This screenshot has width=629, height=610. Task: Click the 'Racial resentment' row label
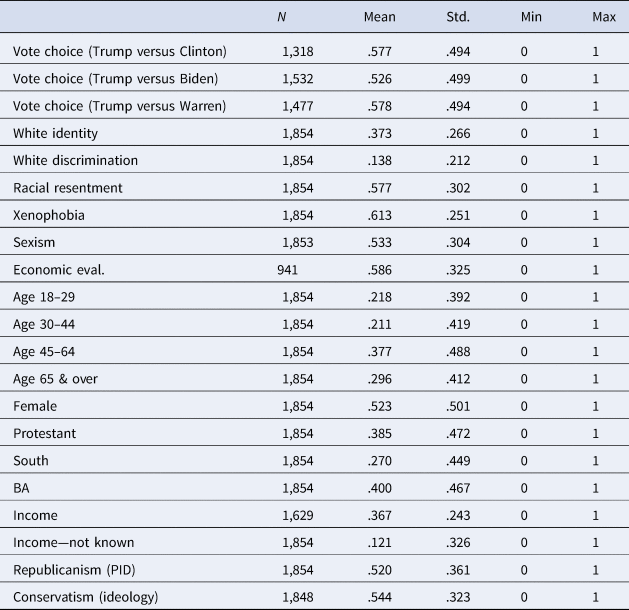point(66,187)
